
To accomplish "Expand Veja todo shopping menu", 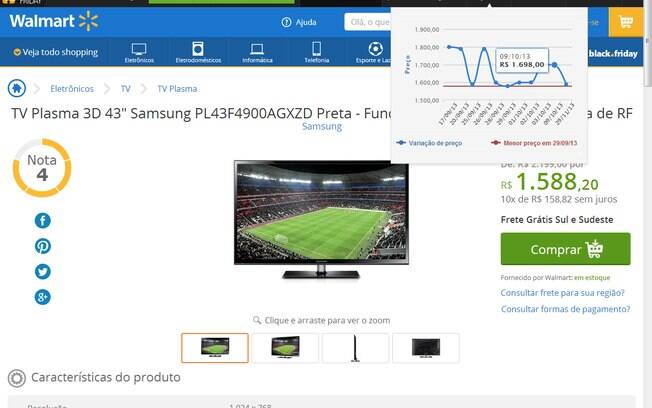I will [x=56, y=52].
